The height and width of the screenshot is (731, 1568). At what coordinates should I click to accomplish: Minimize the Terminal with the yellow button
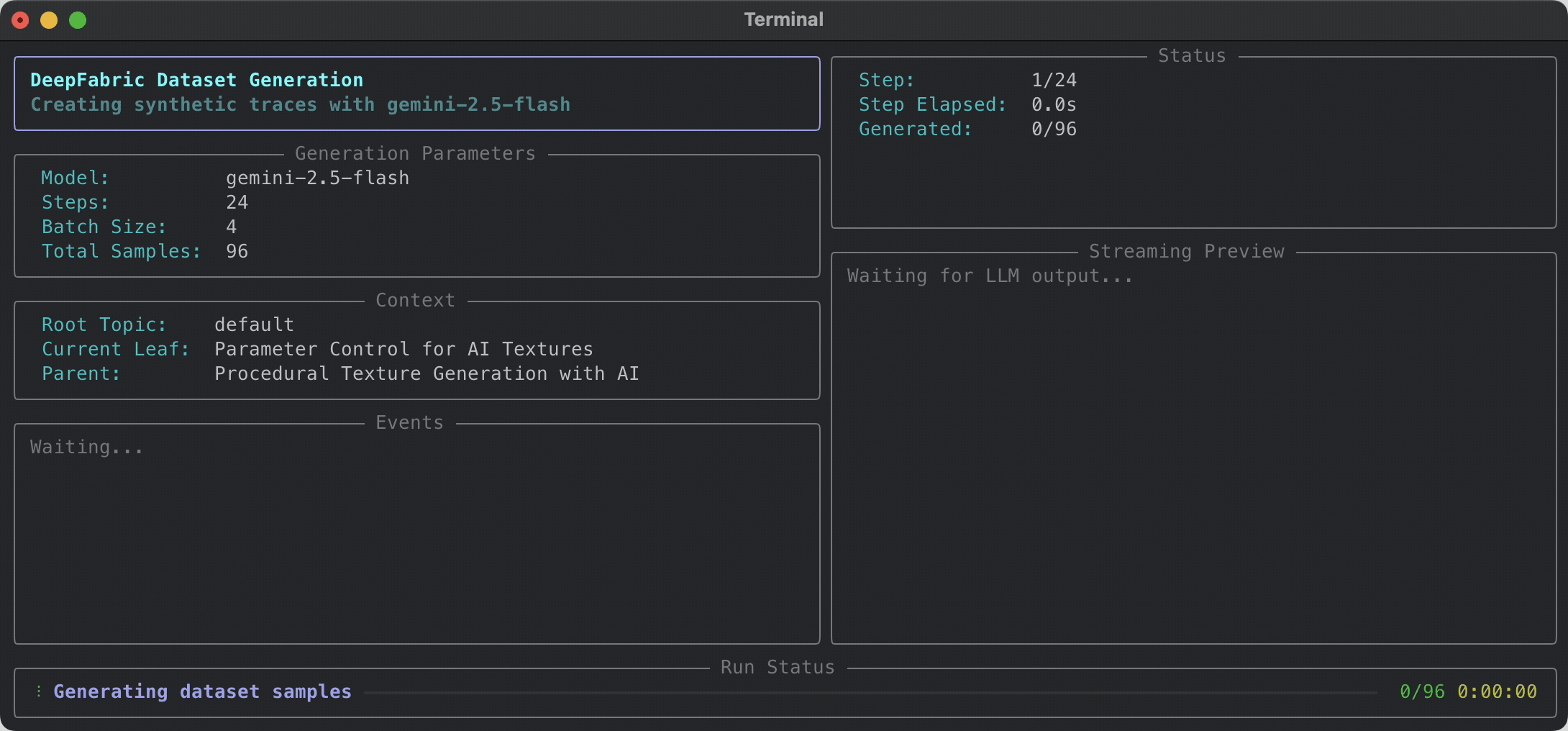point(49,20)
